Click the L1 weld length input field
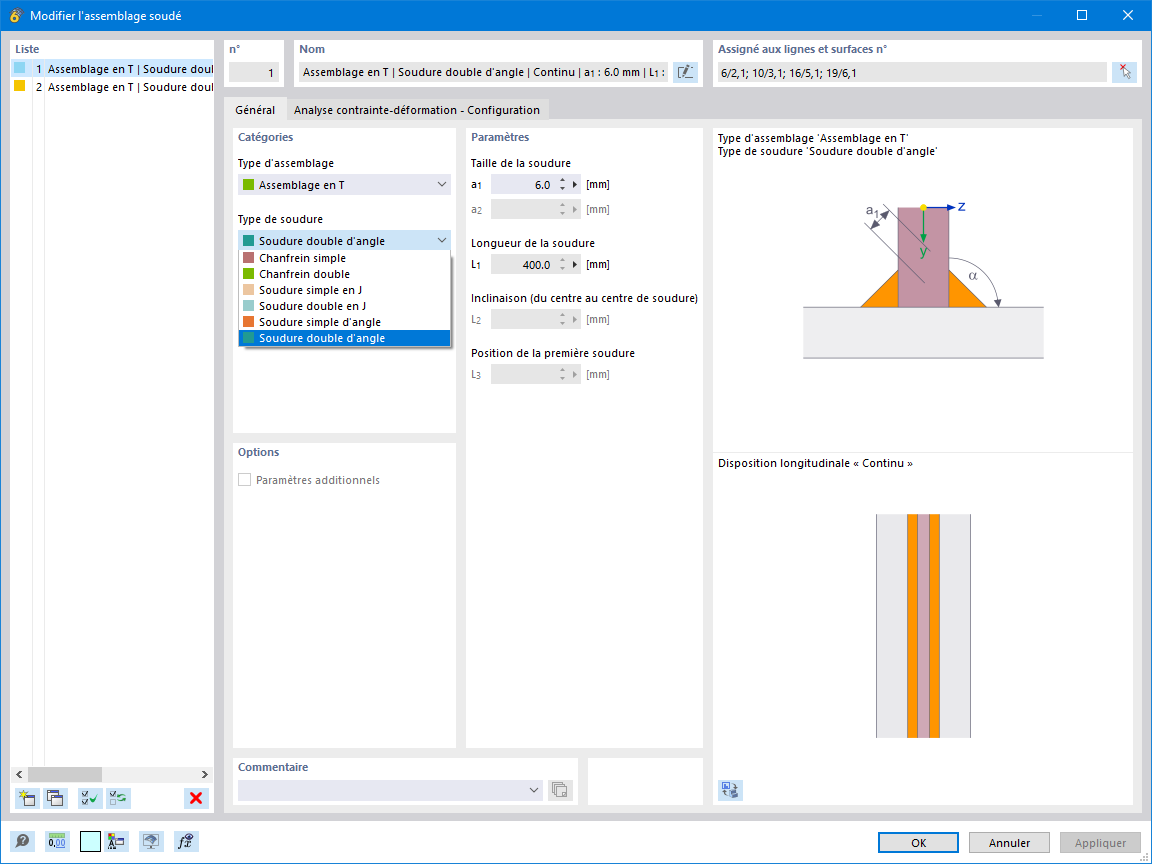The height and width of the screenshot is (864, 1152). [524, 264]
